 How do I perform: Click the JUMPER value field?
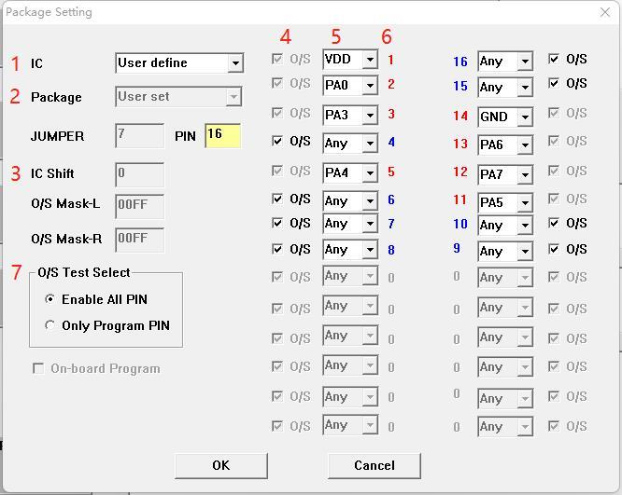tap(140, 135)
